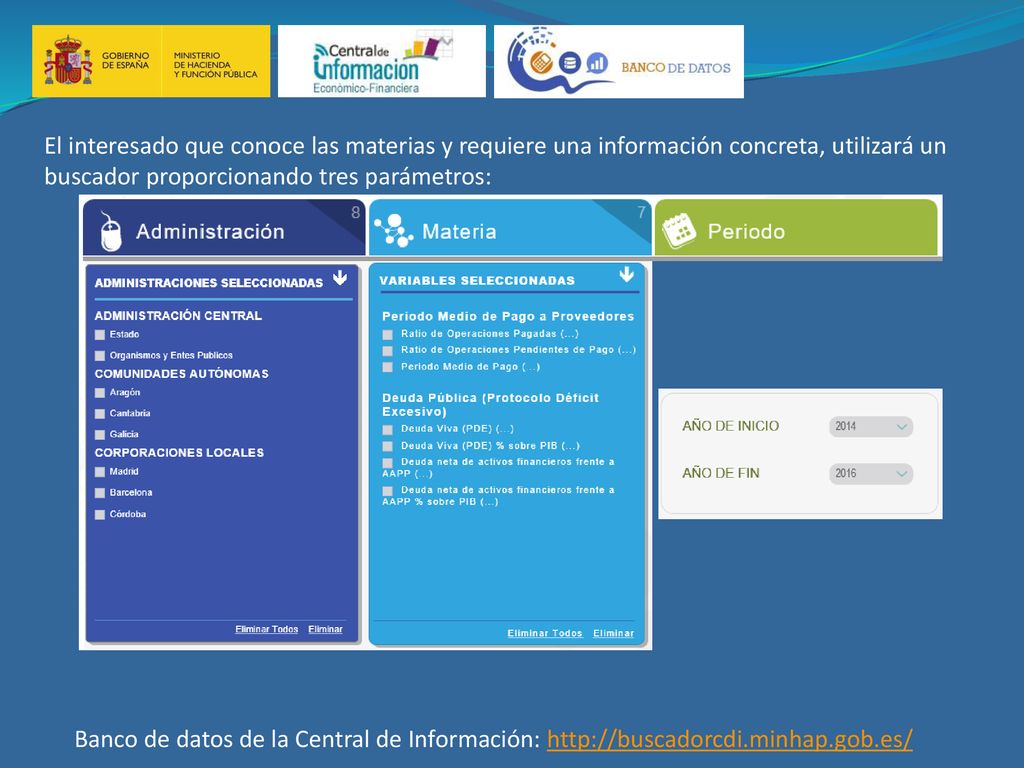Check the Galicia checkbox
The image size is (1024, 768).
click(100, 435)
